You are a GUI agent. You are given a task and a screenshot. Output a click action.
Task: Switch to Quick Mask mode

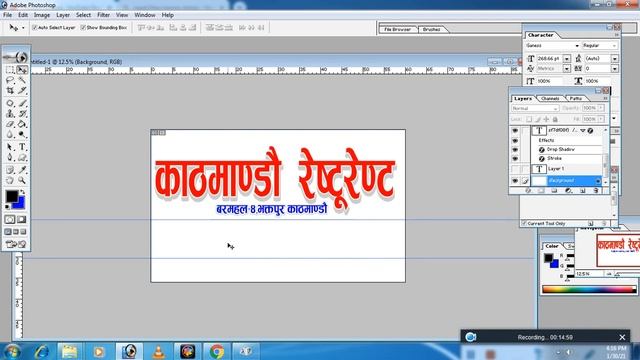pyautogui.click(x=22, y=220)
